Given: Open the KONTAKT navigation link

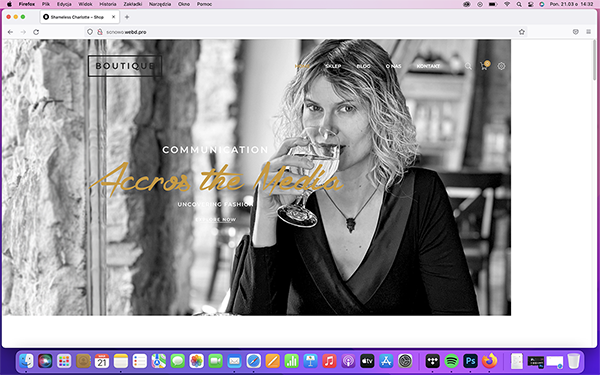Looking at the screenshot, I should pyautogui.click(x=428, y=66).
